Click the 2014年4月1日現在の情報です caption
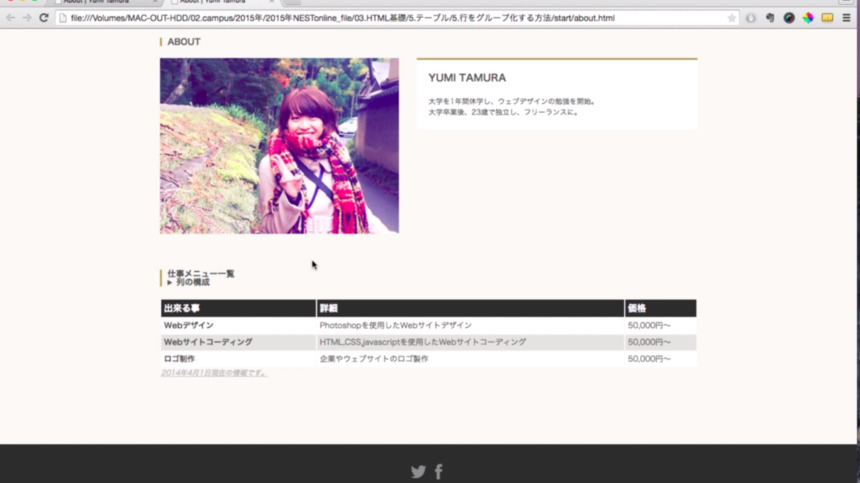The width and height of the screenshot is (860, 483). (214, 373)
